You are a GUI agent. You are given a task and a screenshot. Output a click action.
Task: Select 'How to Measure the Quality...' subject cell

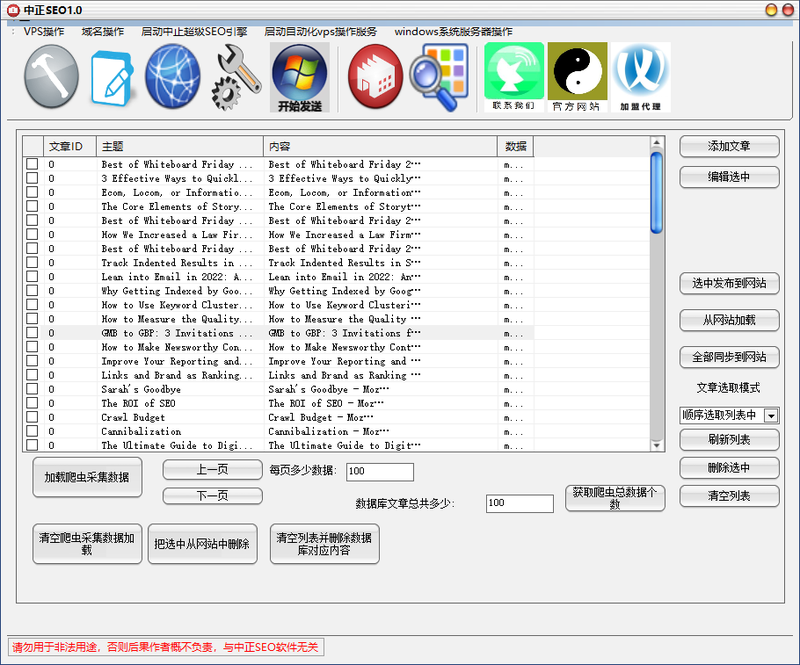click(x=180, y=319)
